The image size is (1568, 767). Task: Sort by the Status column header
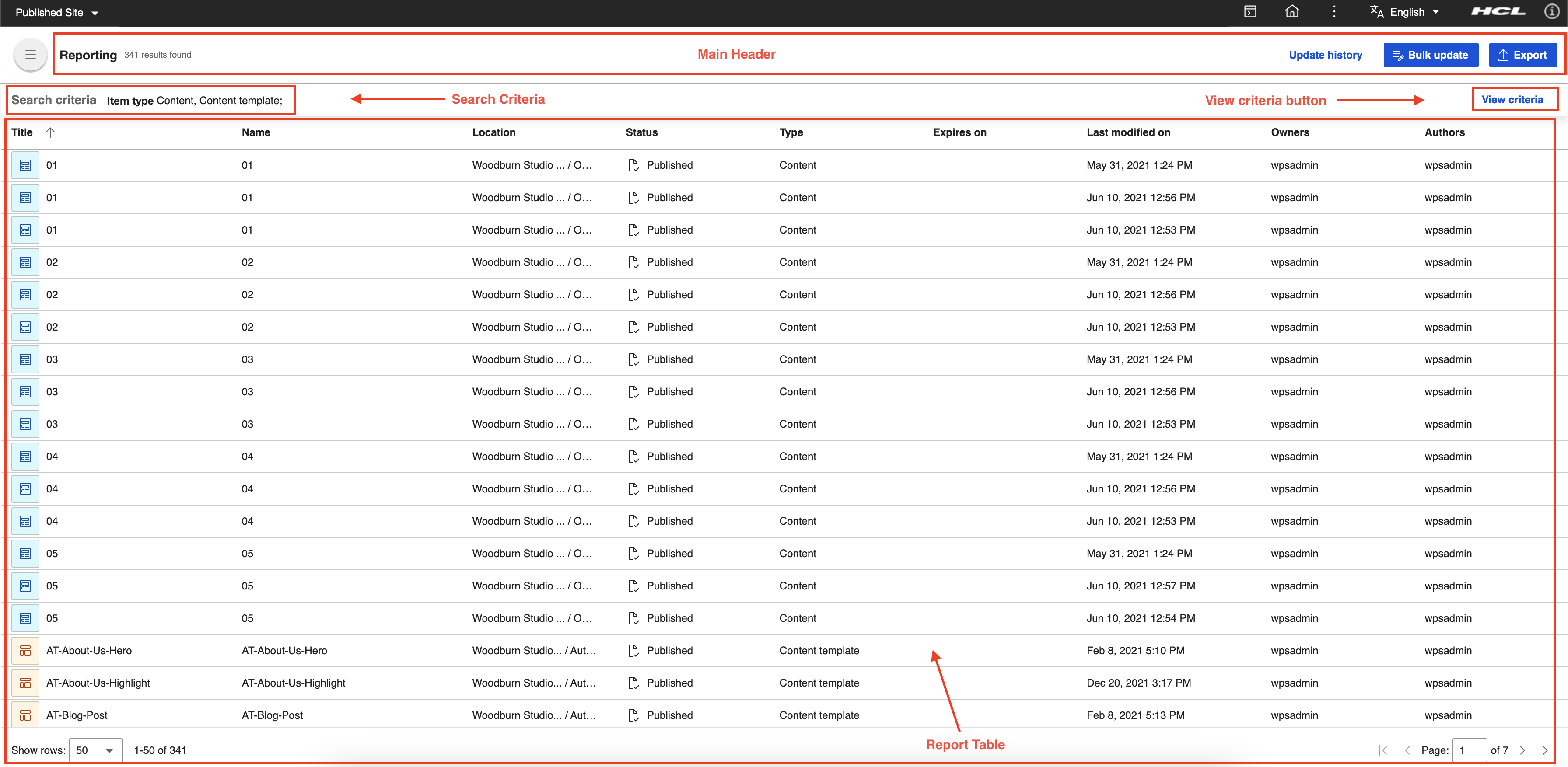(x=641, y=132)
